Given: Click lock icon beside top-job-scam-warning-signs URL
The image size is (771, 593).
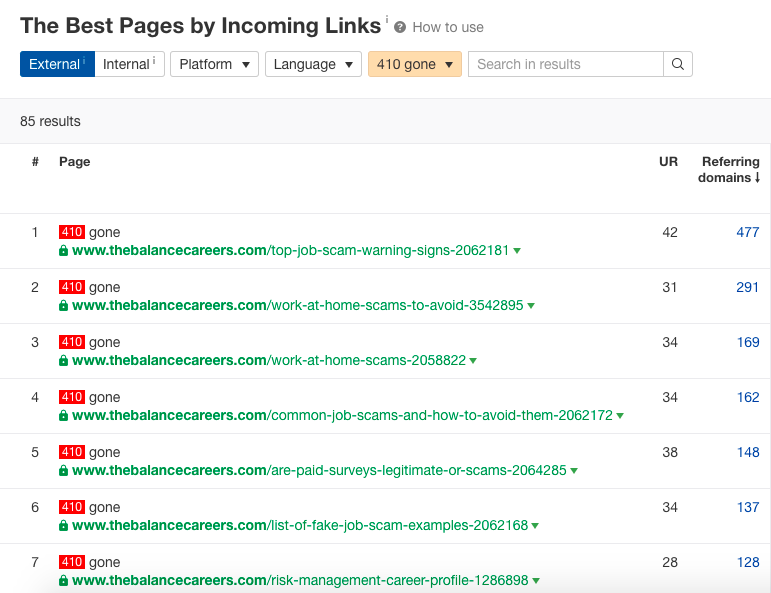Looking at the screenshot, I should click(x=63, y=251).
